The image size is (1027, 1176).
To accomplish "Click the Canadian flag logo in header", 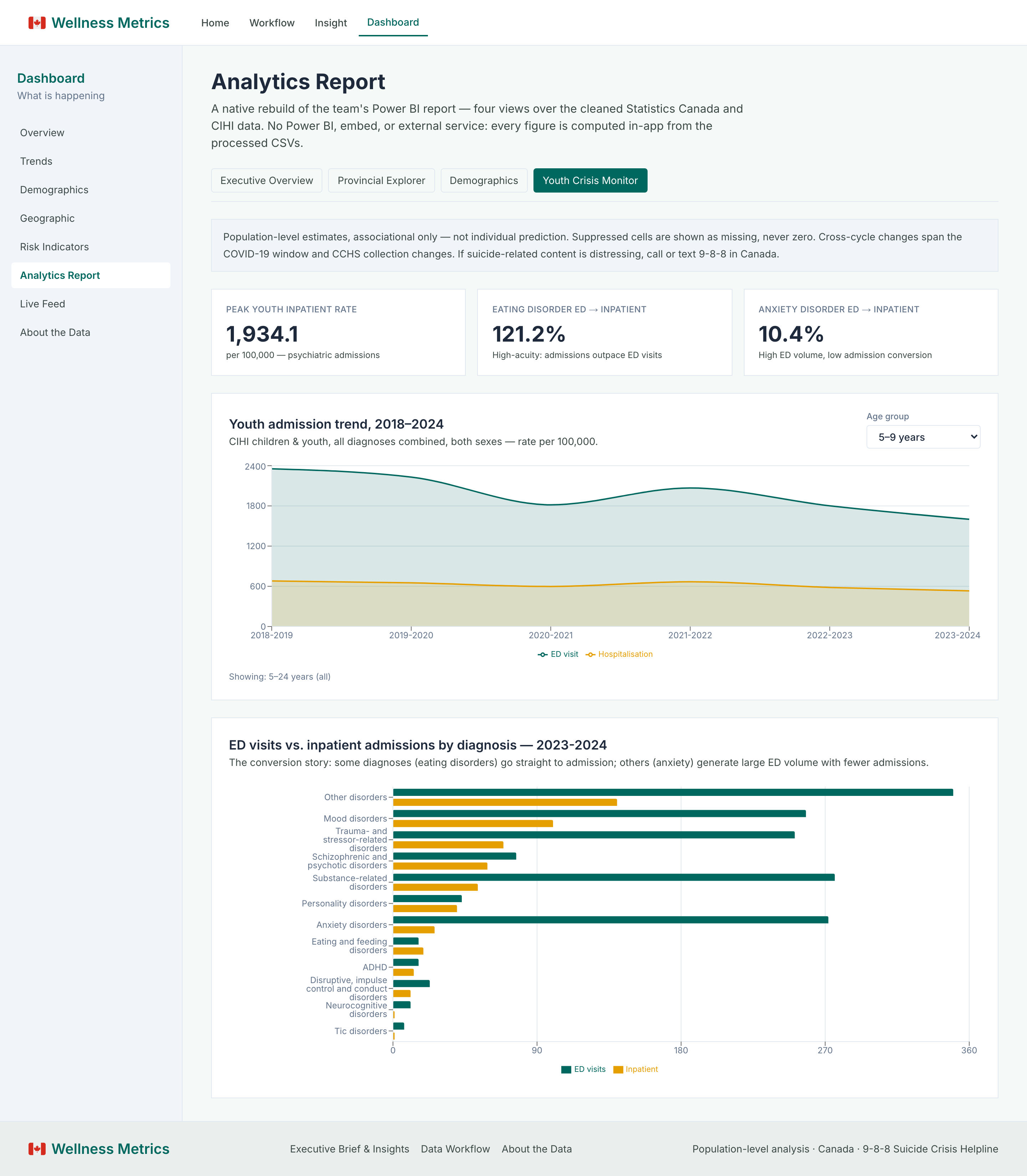I will 37,23.
